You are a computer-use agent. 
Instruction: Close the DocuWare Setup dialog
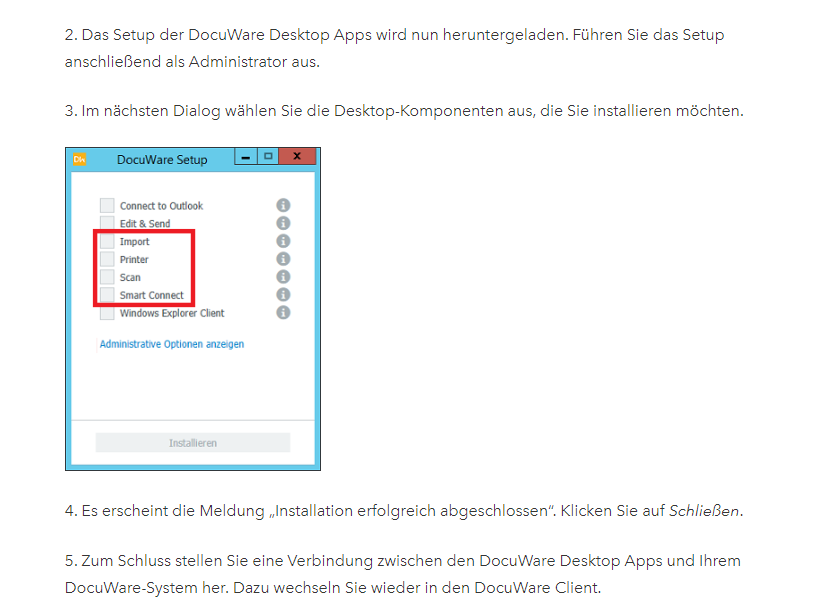coord(297,157)
